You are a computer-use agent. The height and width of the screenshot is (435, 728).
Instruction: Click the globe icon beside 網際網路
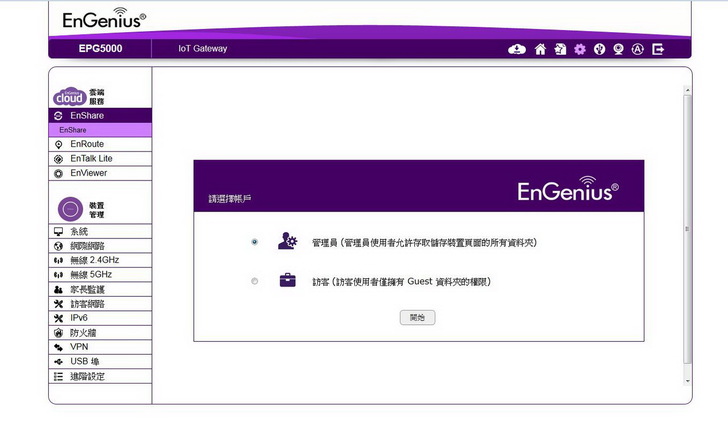click(x=58, y=246)
